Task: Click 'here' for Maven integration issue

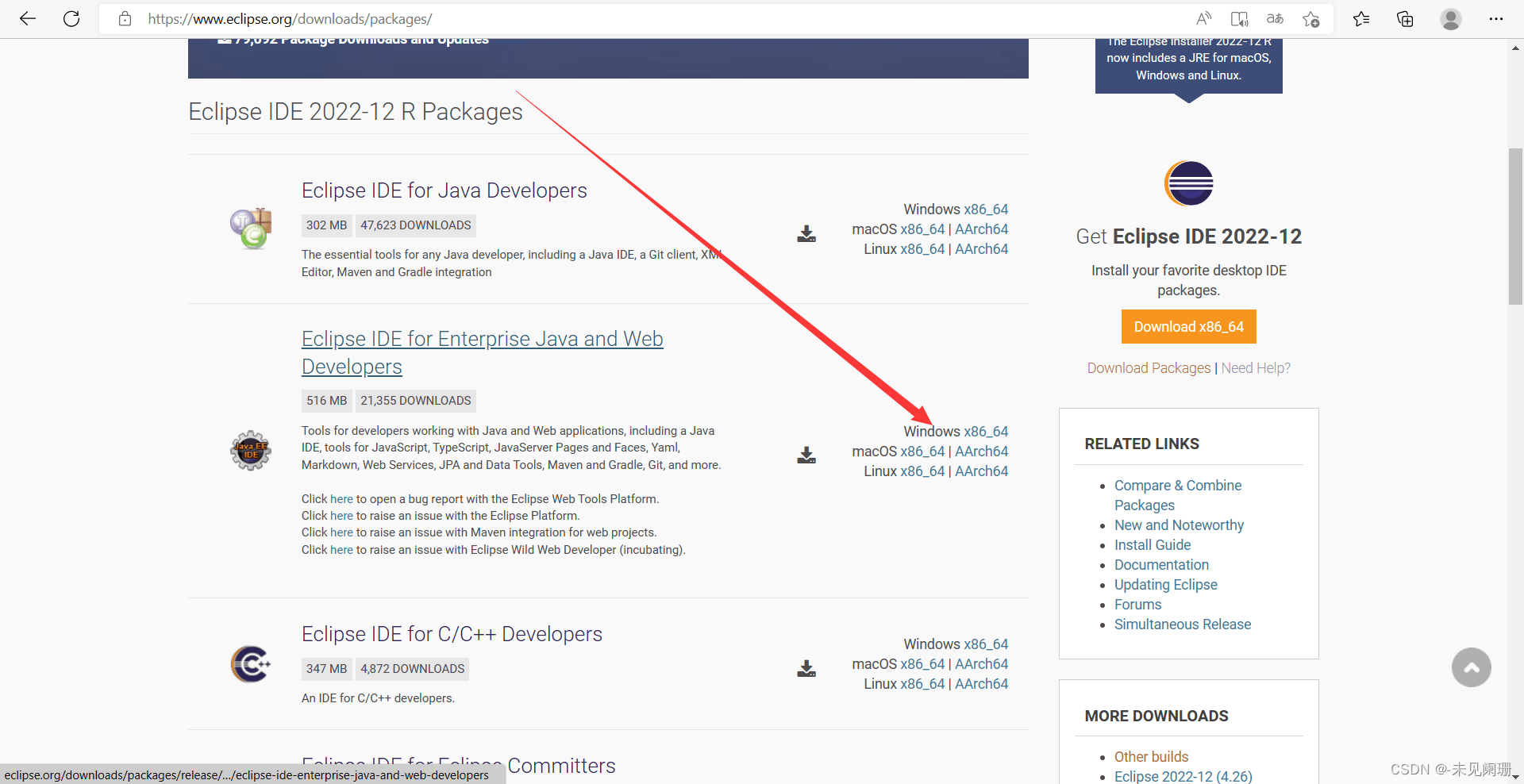Action: tap(341, 532)
